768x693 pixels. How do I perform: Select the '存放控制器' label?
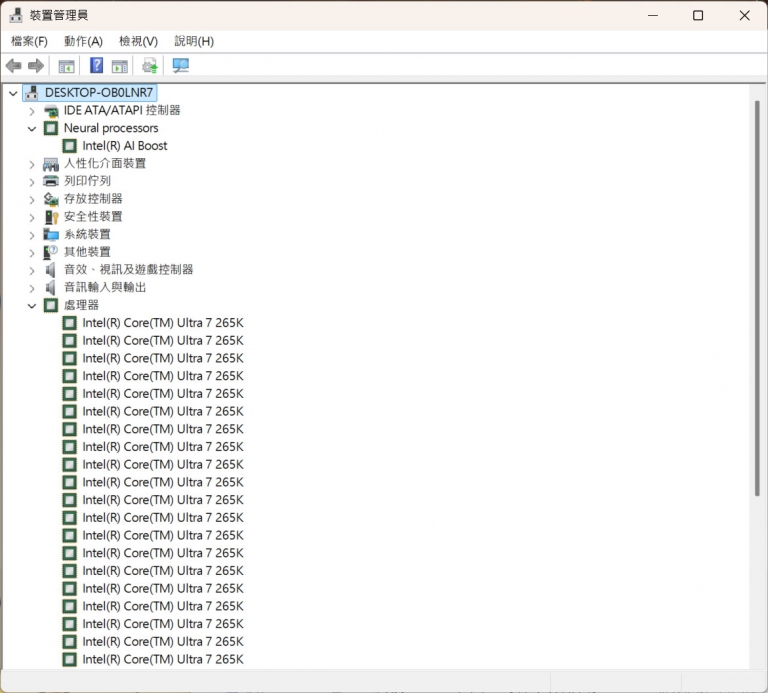(x=93, y=198)
